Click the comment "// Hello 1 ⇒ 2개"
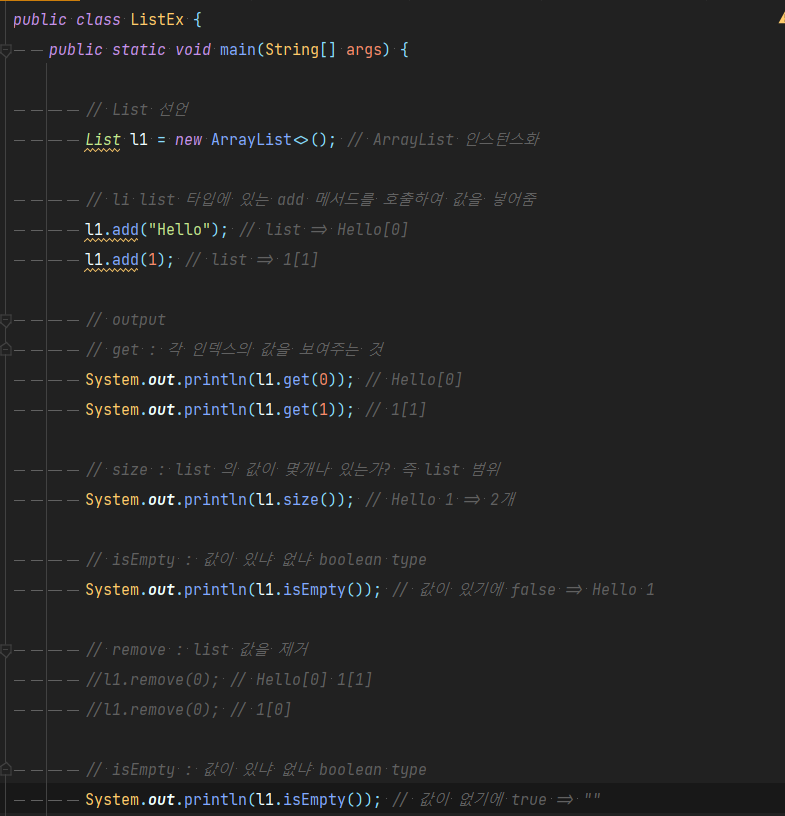 pos(440,500)
